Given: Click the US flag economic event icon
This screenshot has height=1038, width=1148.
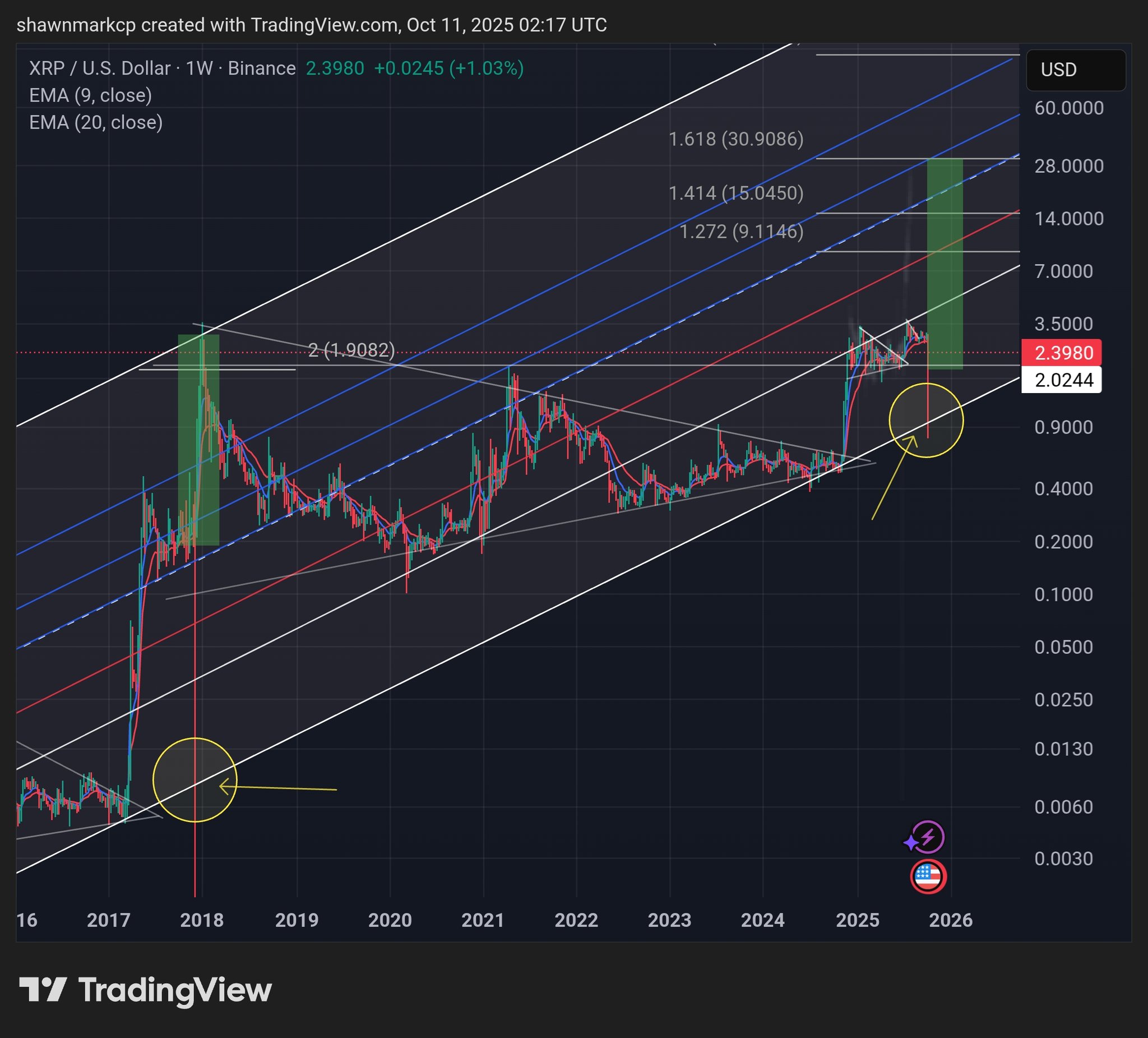Looking at the screenshot, I should (928, 876).
